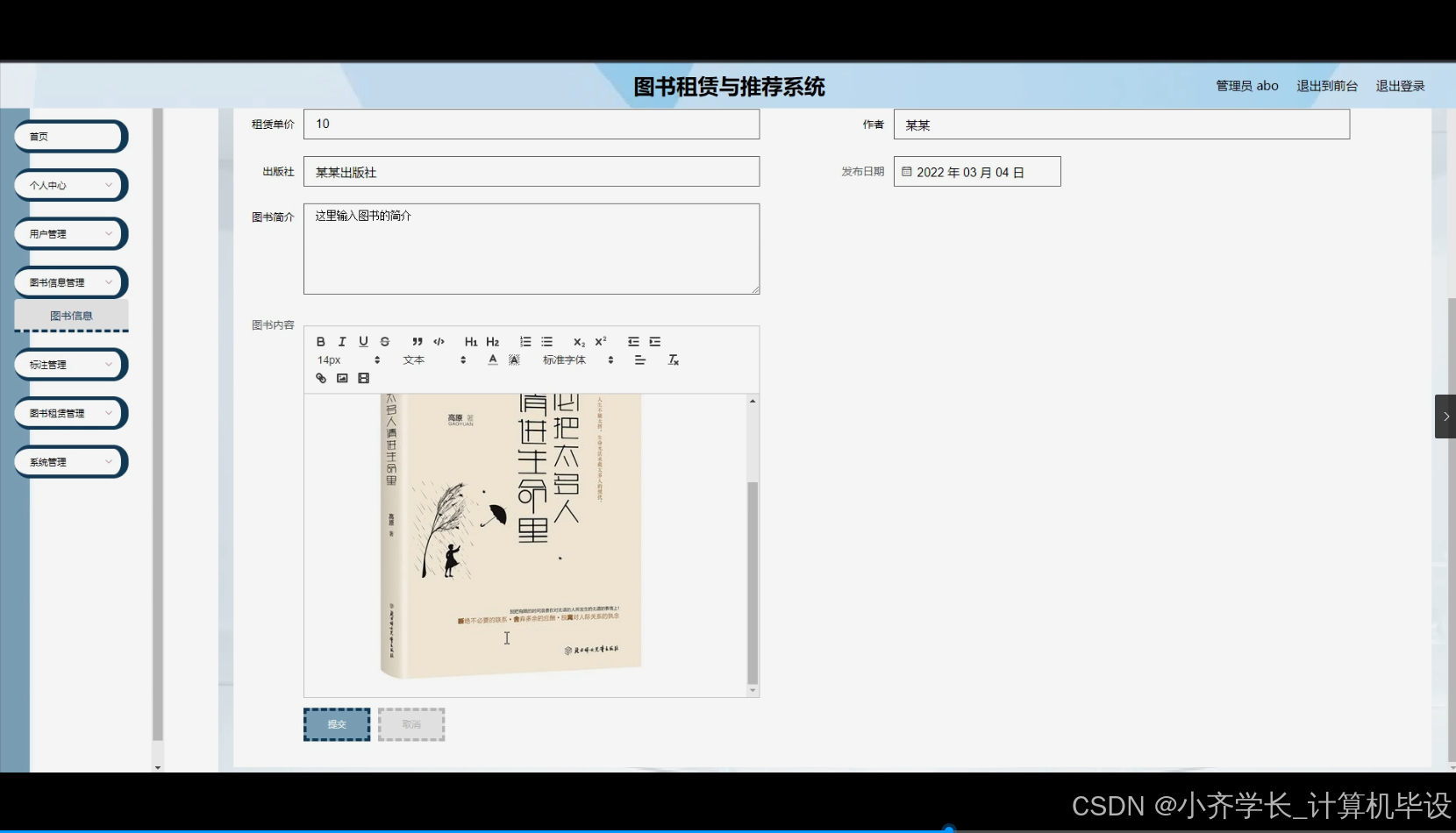Click the editor content vertical scrollbar
The image size is (1456, 833).
click(x=753, y=582)
